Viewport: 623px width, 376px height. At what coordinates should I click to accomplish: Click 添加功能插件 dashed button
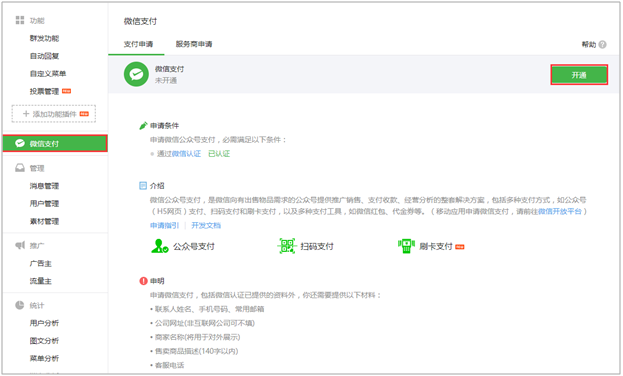[54, 114]
